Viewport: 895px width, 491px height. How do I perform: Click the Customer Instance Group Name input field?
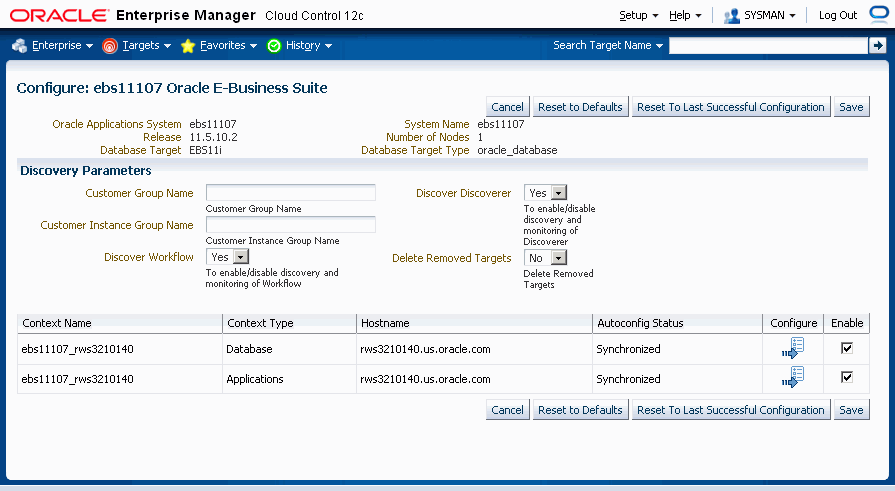coord(291,224)
